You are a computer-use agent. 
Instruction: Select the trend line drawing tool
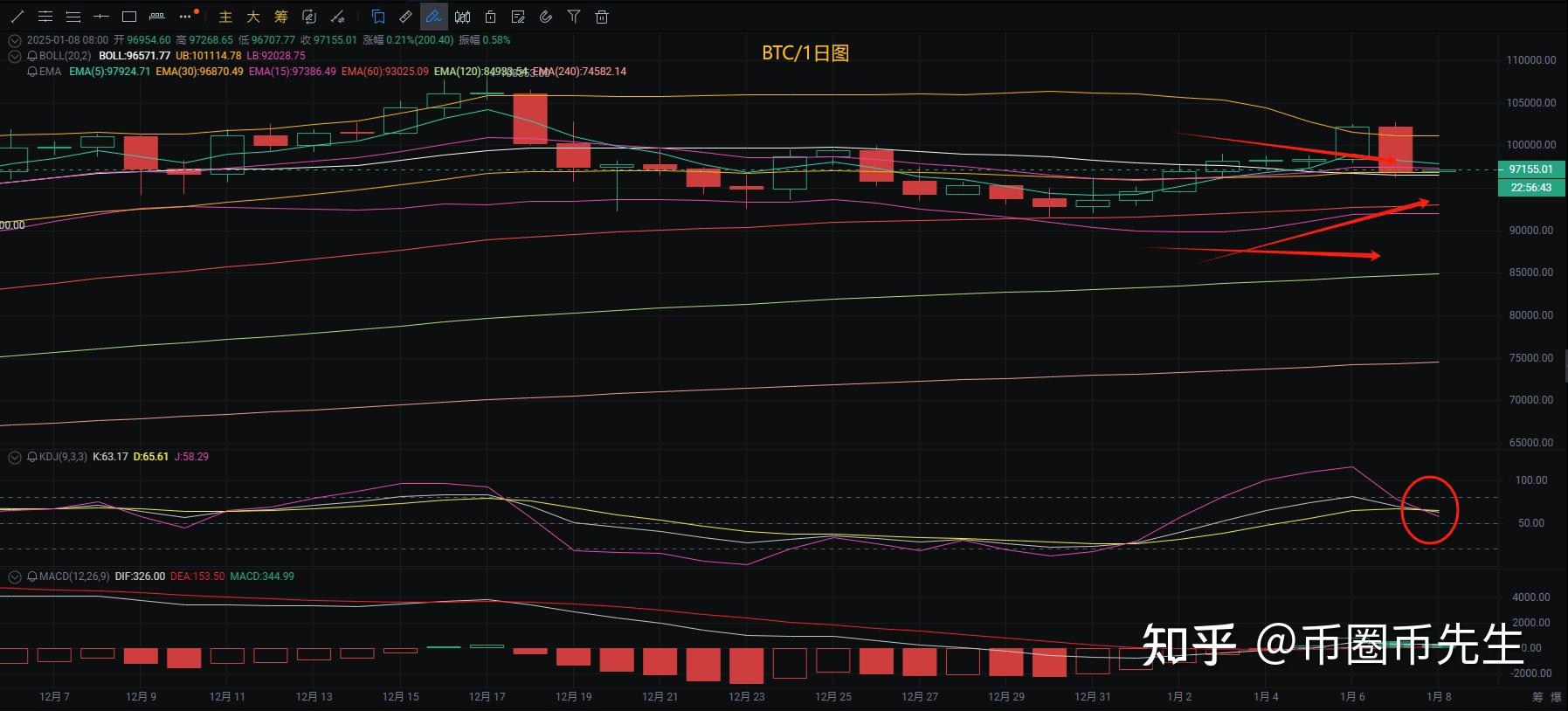(17, 17)
